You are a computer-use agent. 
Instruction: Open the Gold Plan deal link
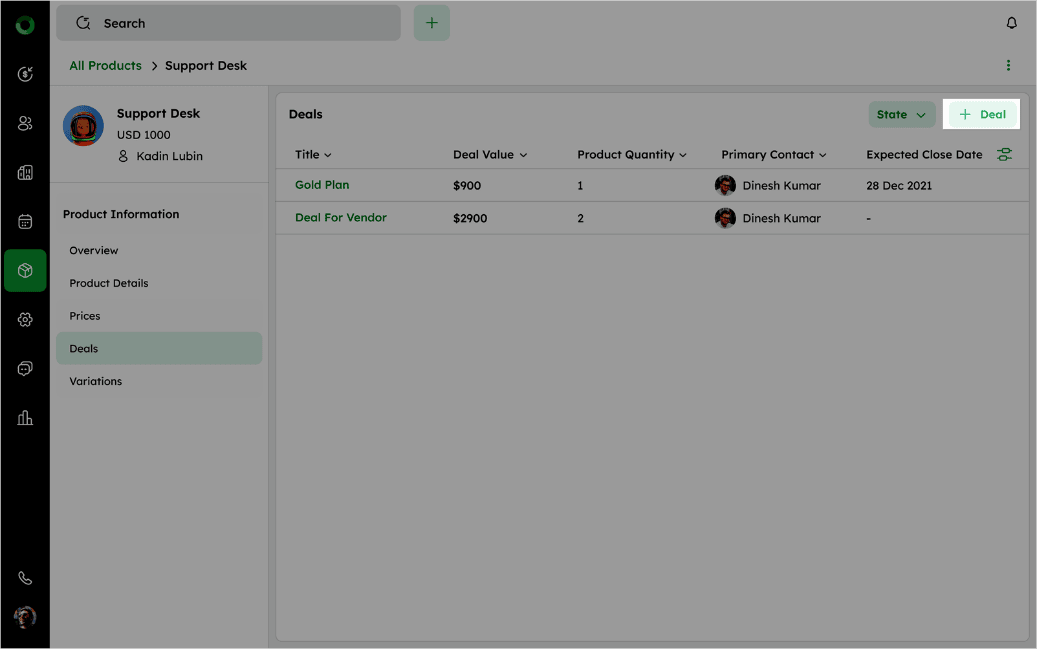pyautogui.click(x=322, y=185)
